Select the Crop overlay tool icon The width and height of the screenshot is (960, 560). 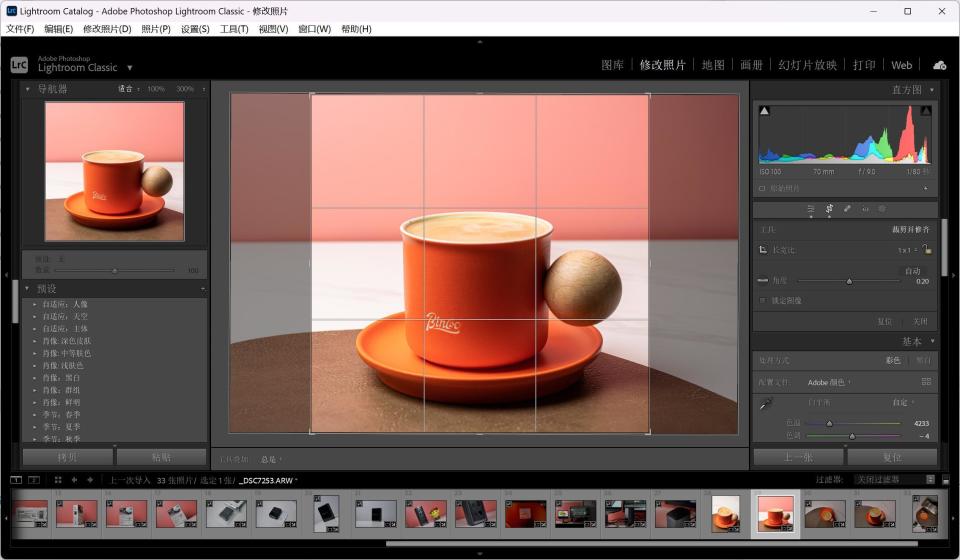point(829,209)
